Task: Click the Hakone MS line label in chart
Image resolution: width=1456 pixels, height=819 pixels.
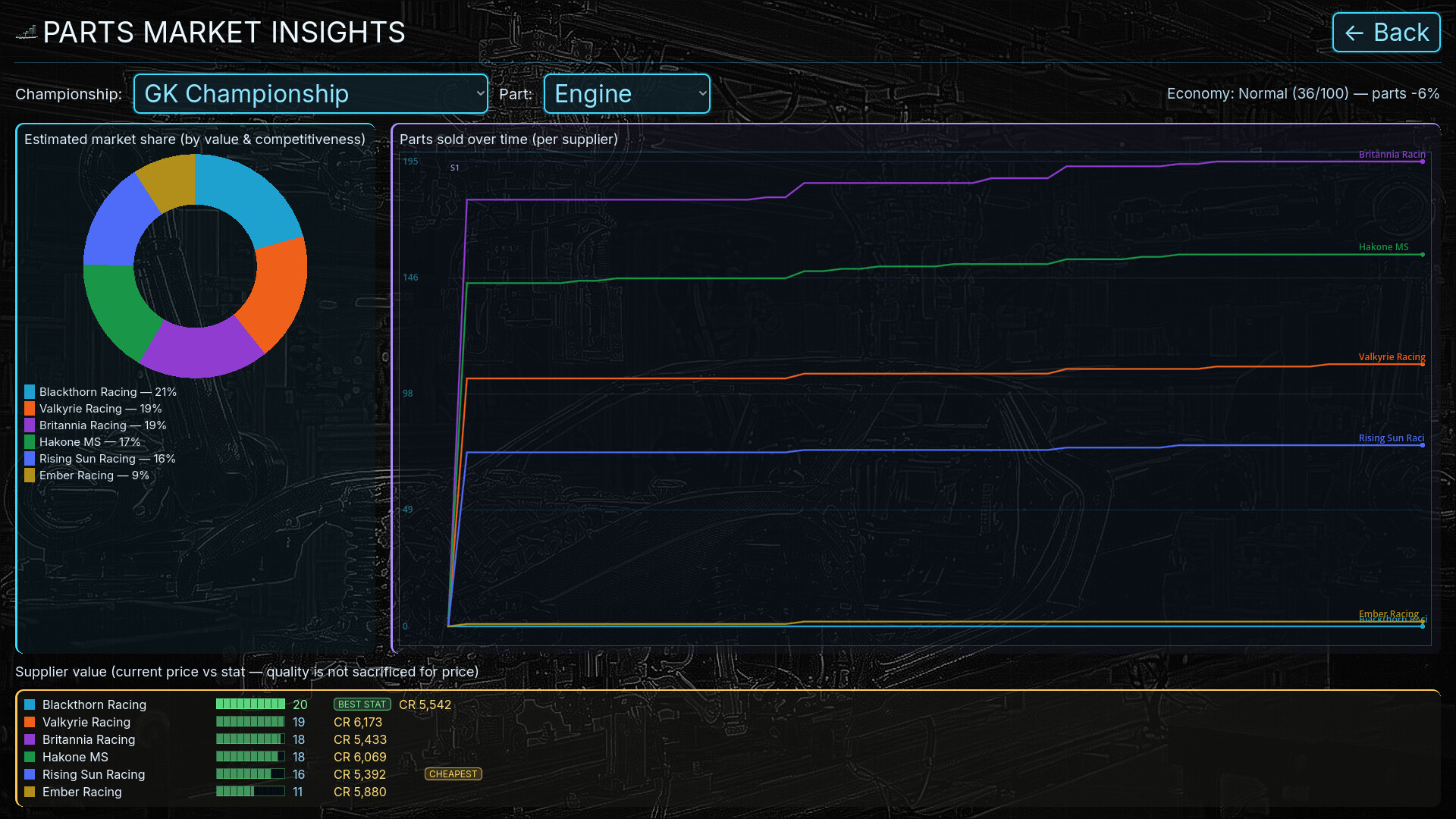Action: click(1383, 247)
